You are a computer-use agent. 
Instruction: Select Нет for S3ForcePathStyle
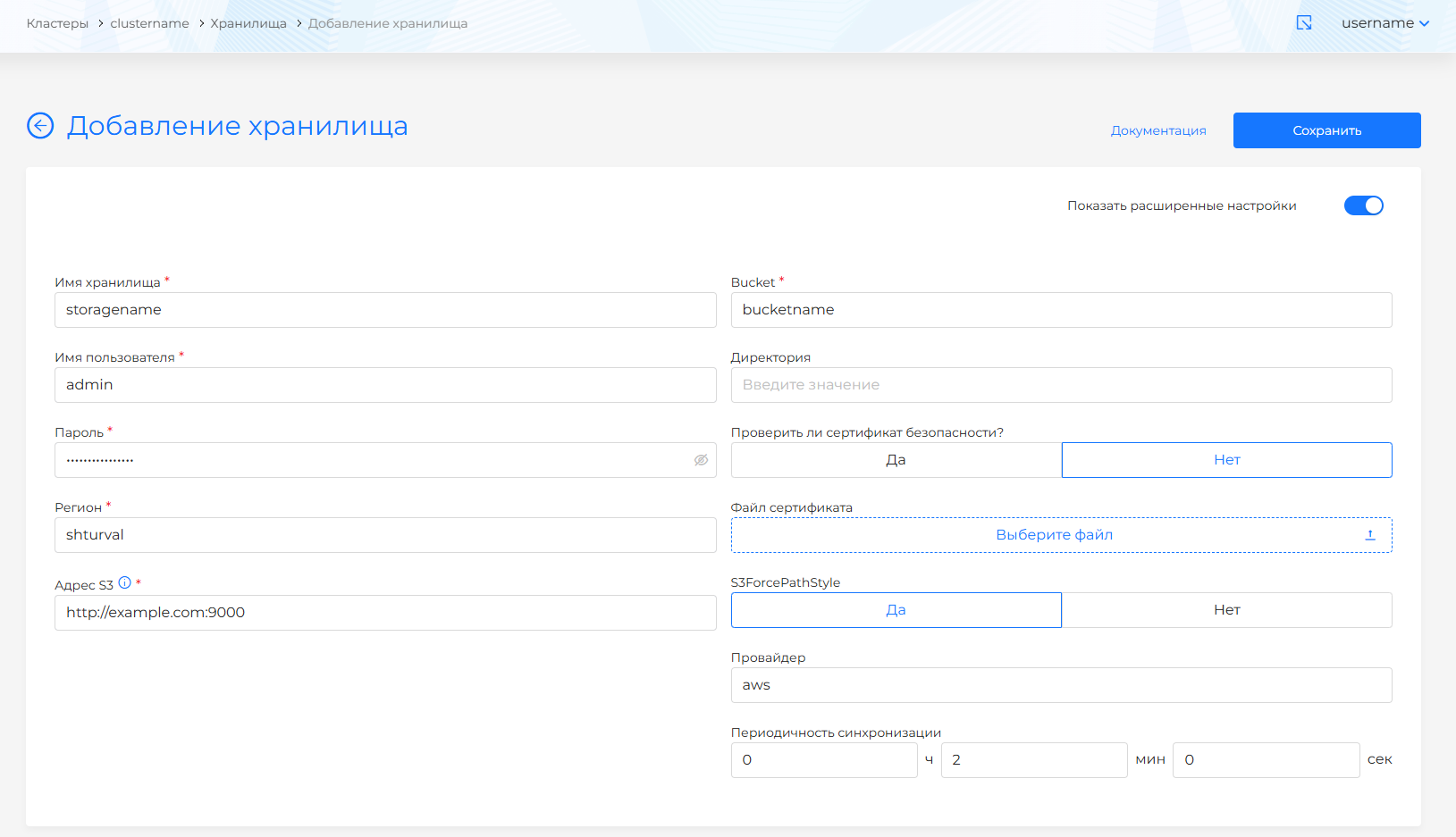pos(1226,610)
